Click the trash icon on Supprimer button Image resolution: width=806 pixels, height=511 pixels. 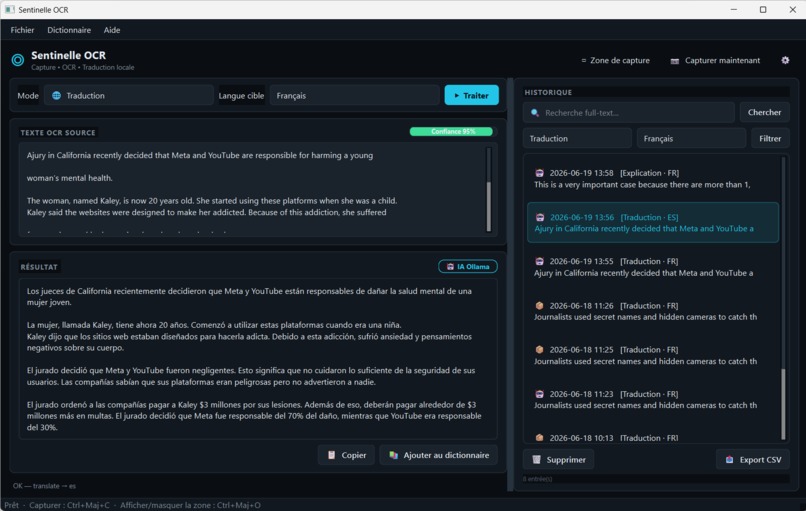pos(536,460)
